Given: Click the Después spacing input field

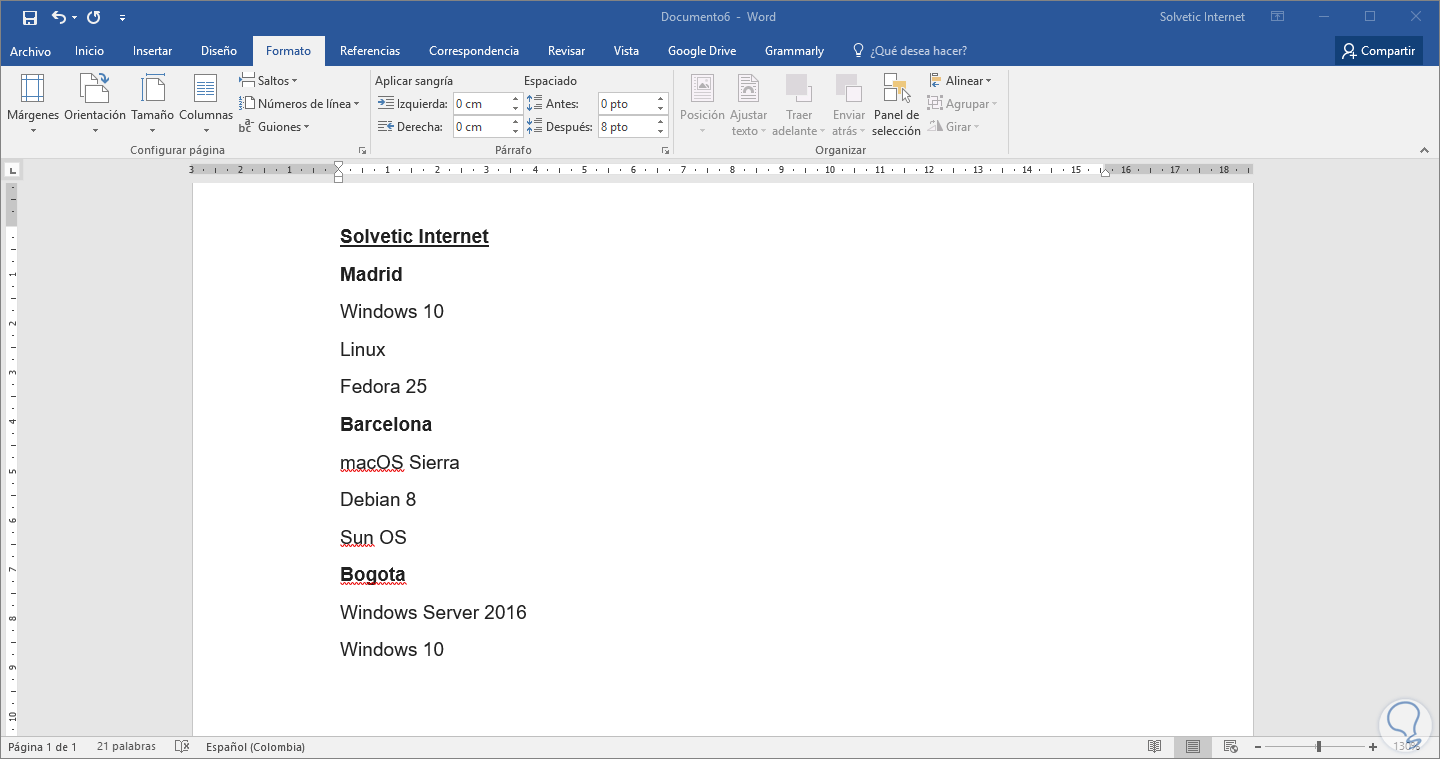Looking at the screenshot, I should pos(627,127).
